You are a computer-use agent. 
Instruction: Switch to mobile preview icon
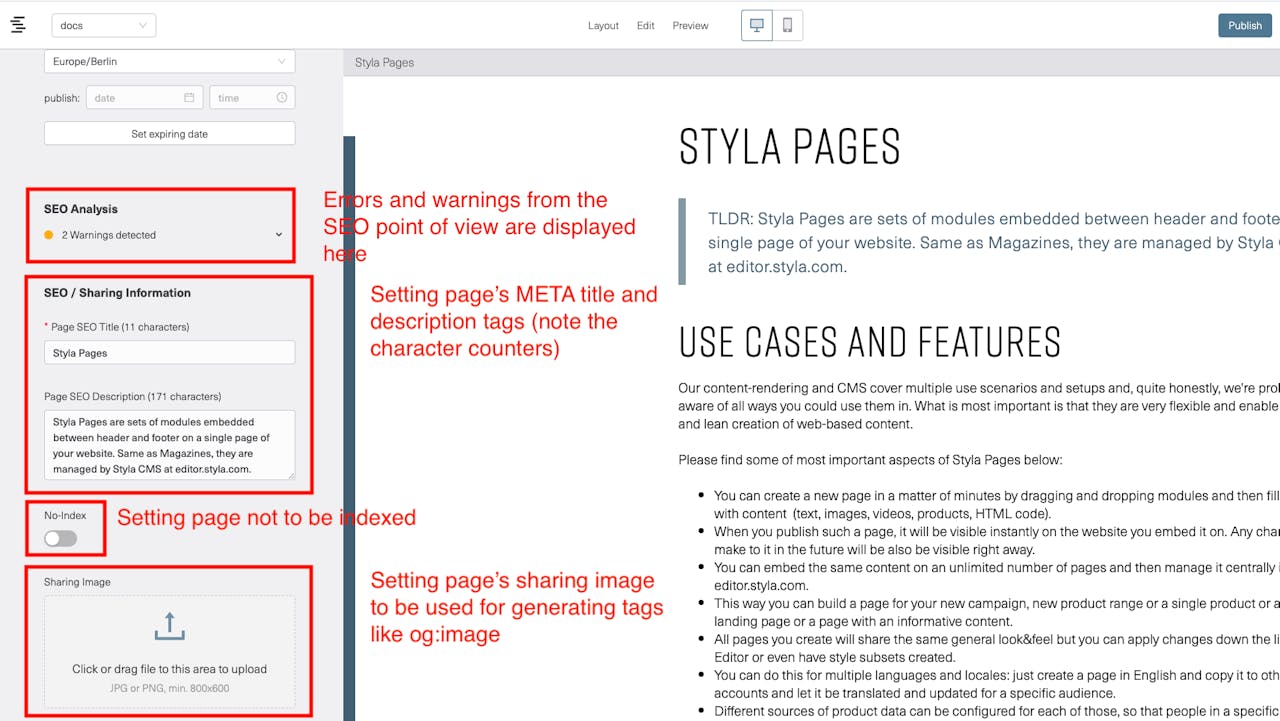click(787, 25)
